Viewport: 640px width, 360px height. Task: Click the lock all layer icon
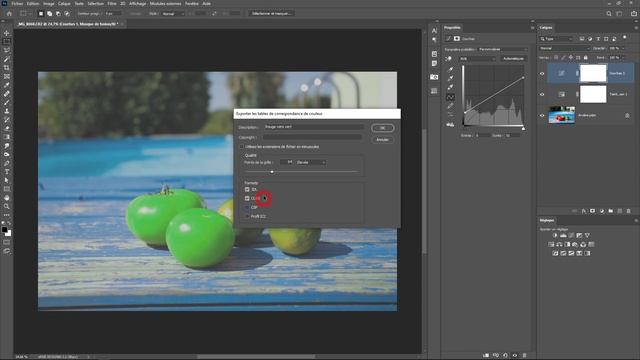pos(586,58)
